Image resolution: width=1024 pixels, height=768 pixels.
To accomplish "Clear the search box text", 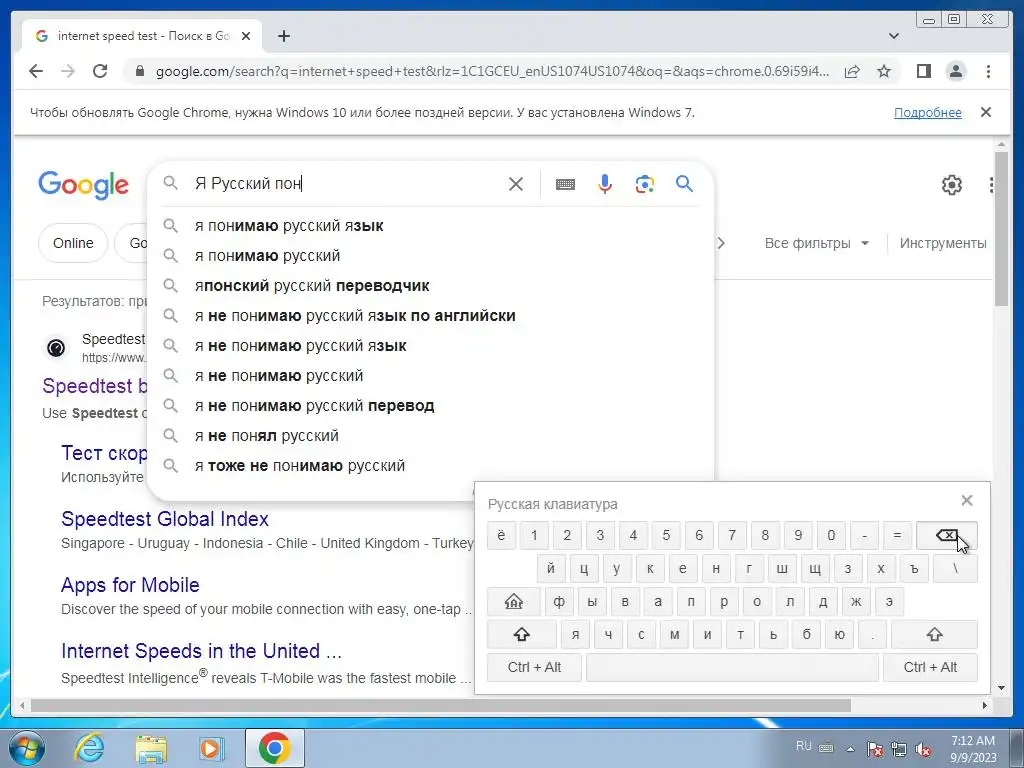I will (516, 184).
